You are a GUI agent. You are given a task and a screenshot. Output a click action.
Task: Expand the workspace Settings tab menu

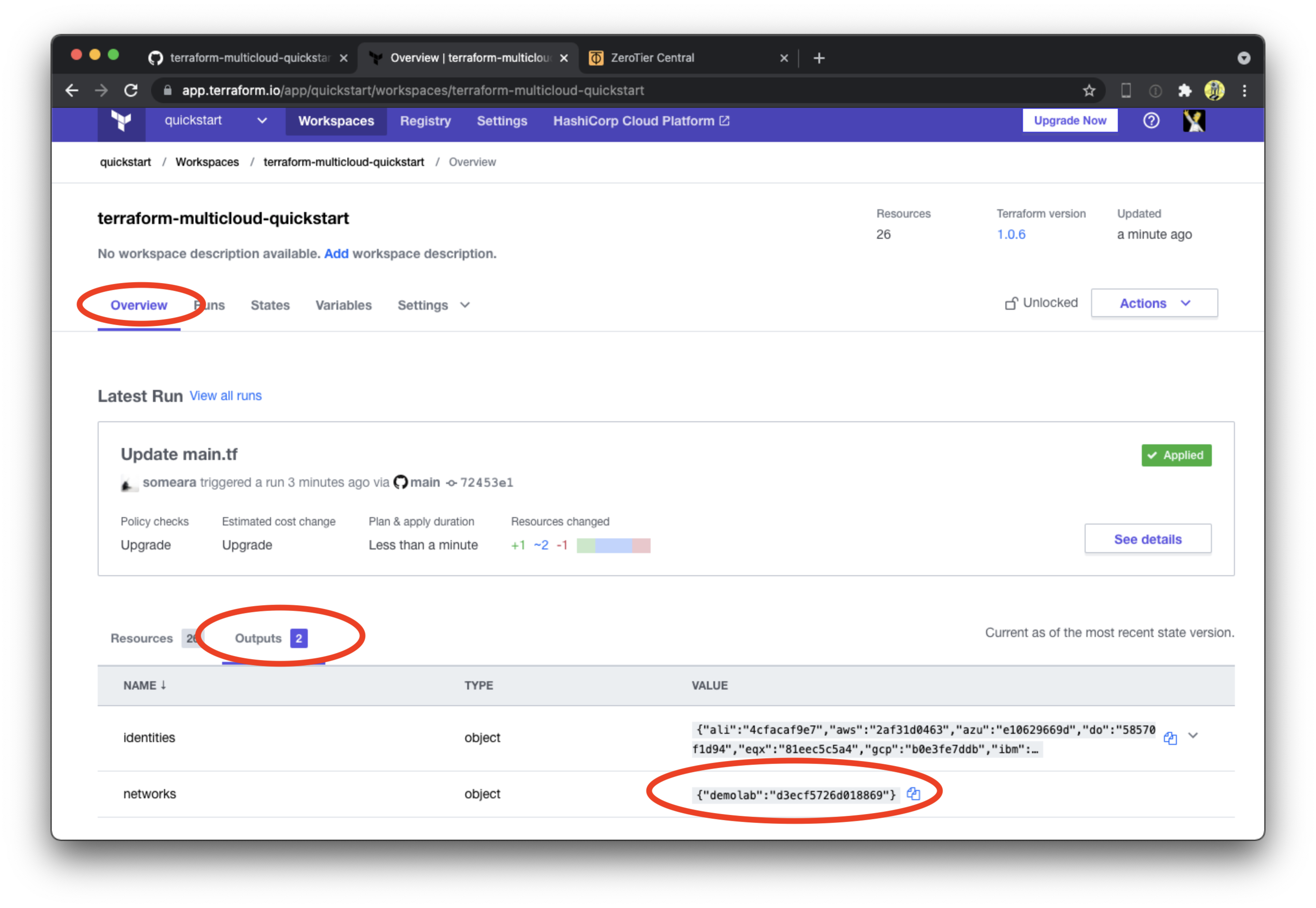pyautogui.click(x=433, y=306)
